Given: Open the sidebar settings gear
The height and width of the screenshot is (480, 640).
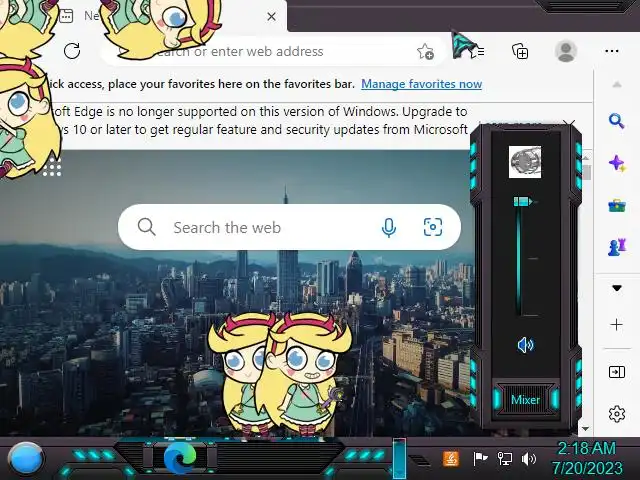Looking at the screenshot, I should [x=617, y=414].
